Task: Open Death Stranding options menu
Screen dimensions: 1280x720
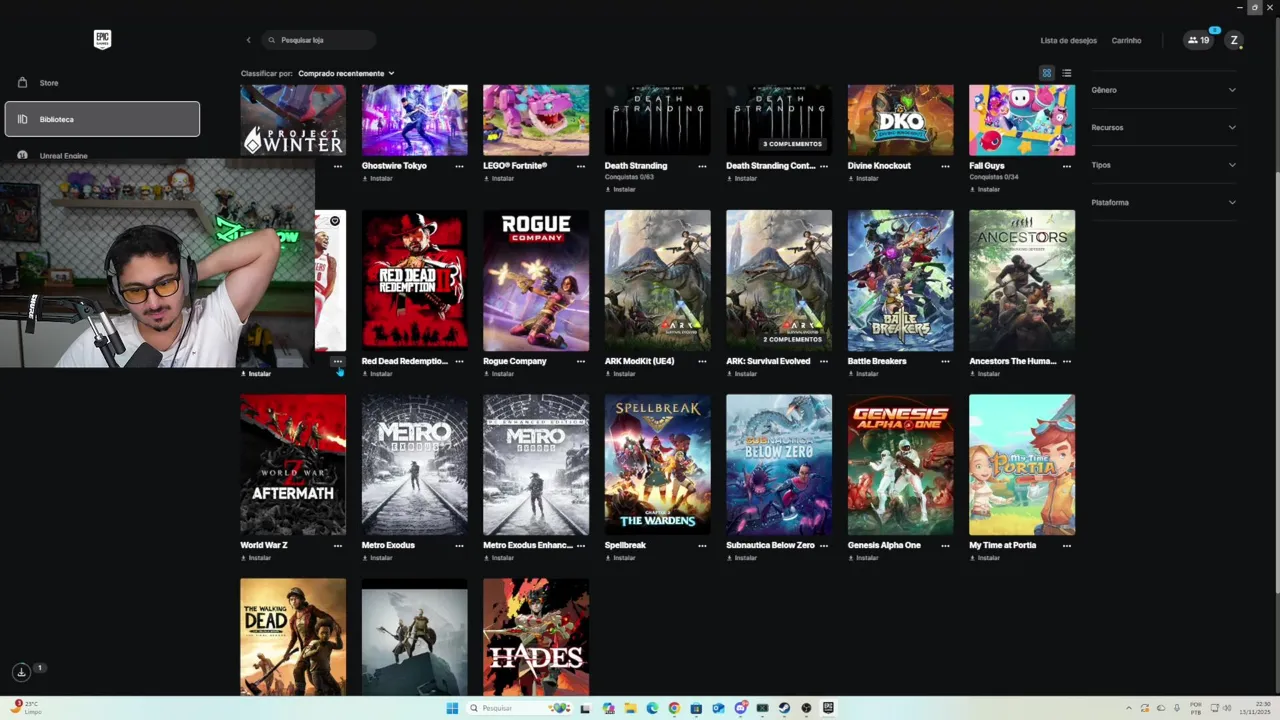Action: pyautogui.click(x=702, y=166)
